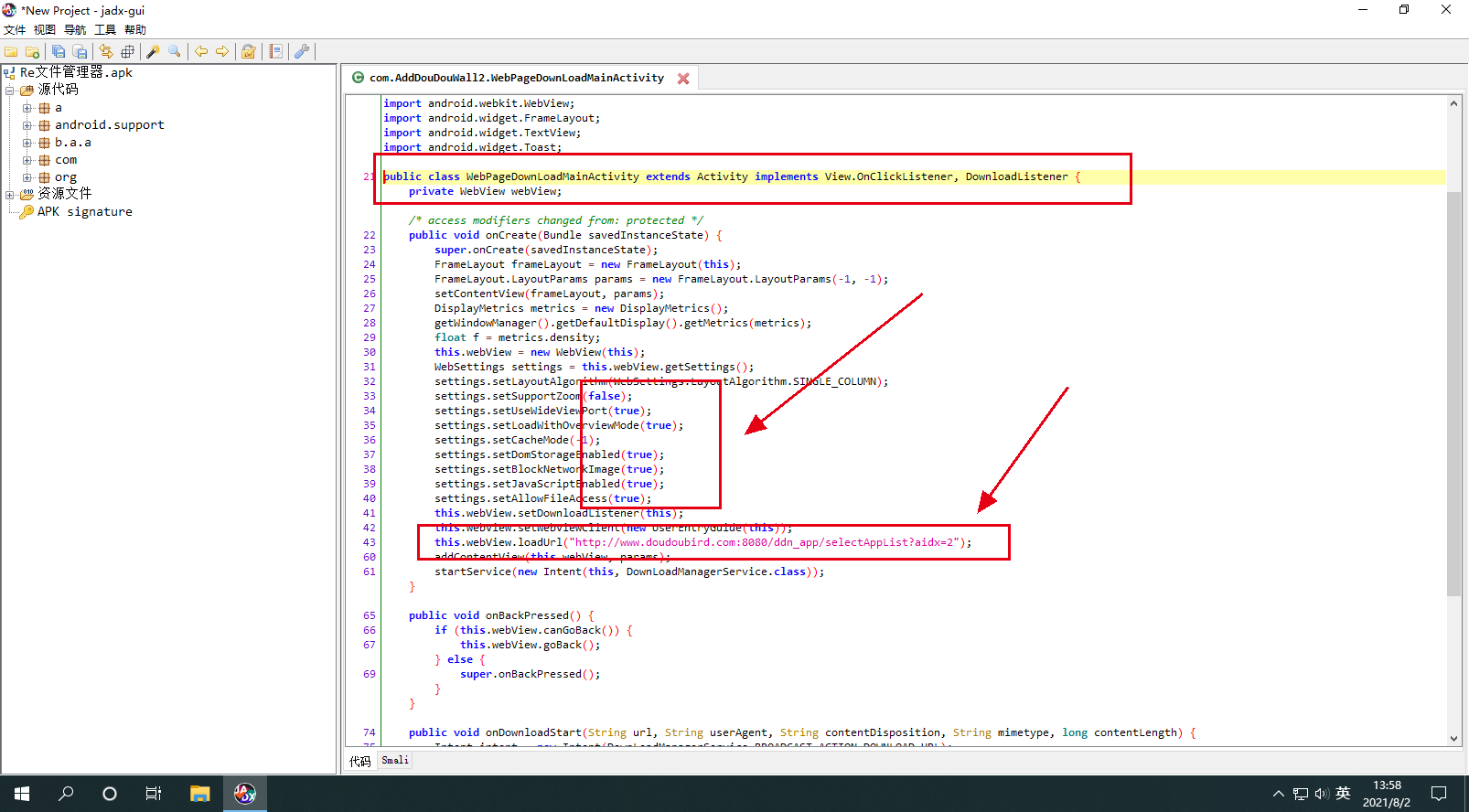Open Preferences with the wrench icon
1469x812 pixels.
(x=302, y=52)
